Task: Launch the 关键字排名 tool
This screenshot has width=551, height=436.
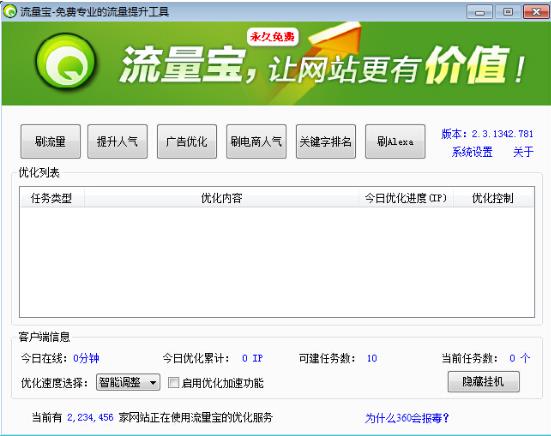Action: point(326,142)
